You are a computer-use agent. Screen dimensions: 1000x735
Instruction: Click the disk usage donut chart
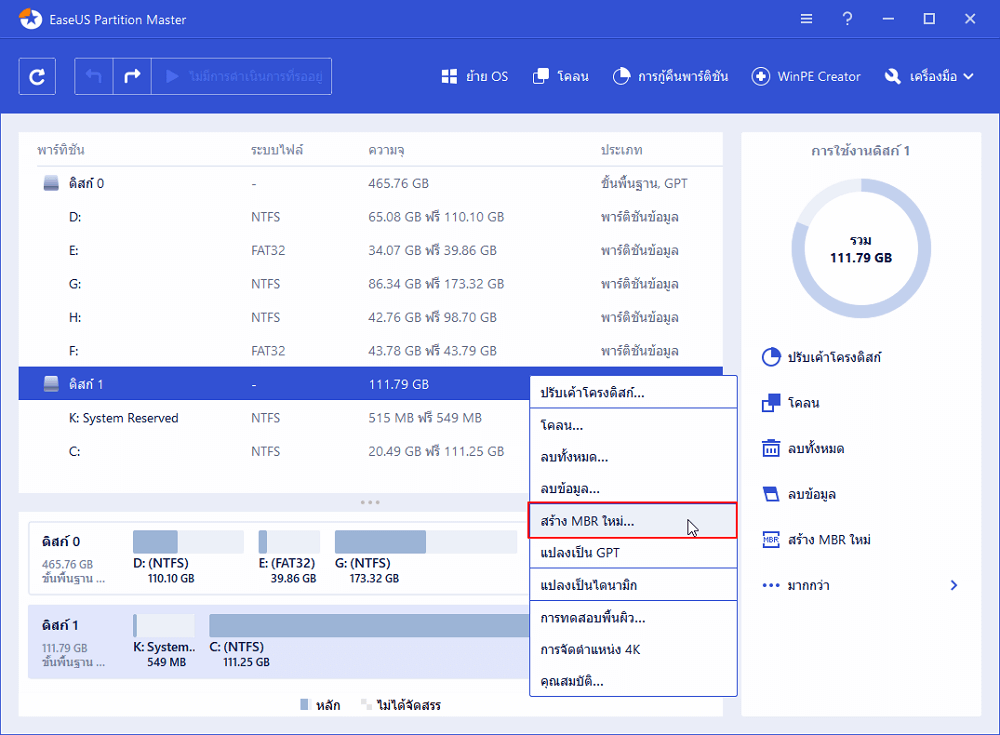click(861, 248)
